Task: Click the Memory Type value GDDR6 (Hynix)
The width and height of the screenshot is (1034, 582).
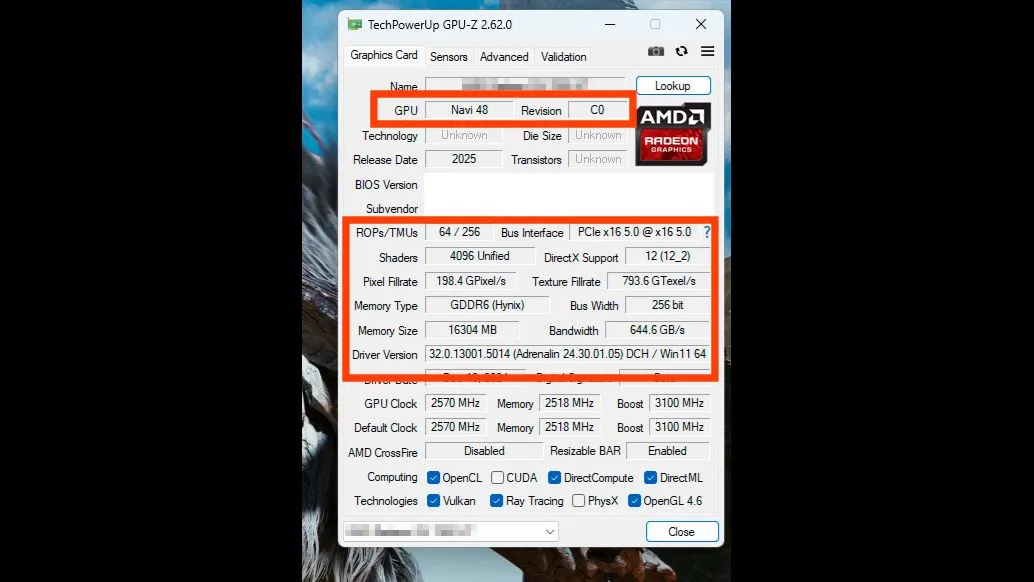Action: click(487, 305)
